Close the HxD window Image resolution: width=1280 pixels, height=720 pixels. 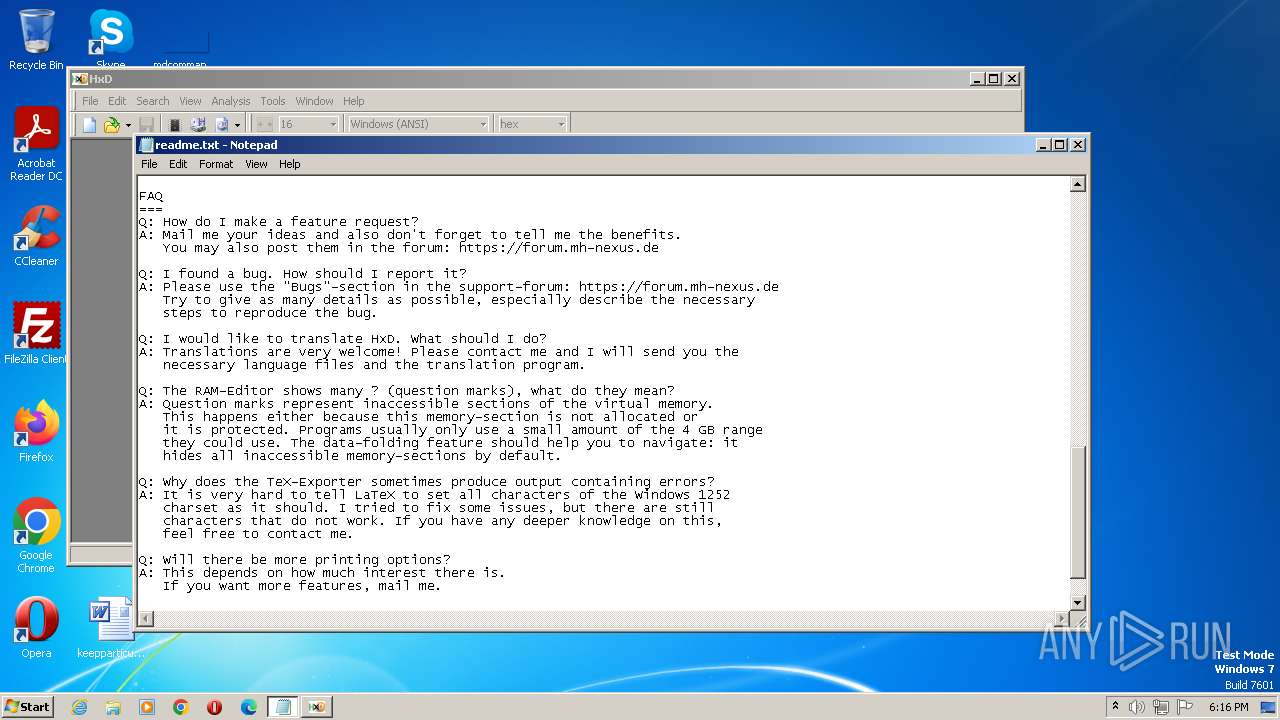[x=1012, y=79]
